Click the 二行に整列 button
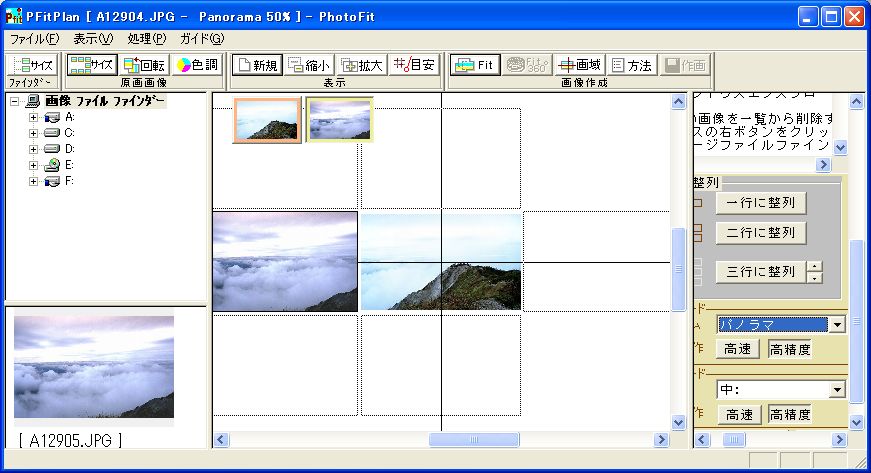The height and width of the screenshot is (473, 871). [x=760, y=233]
